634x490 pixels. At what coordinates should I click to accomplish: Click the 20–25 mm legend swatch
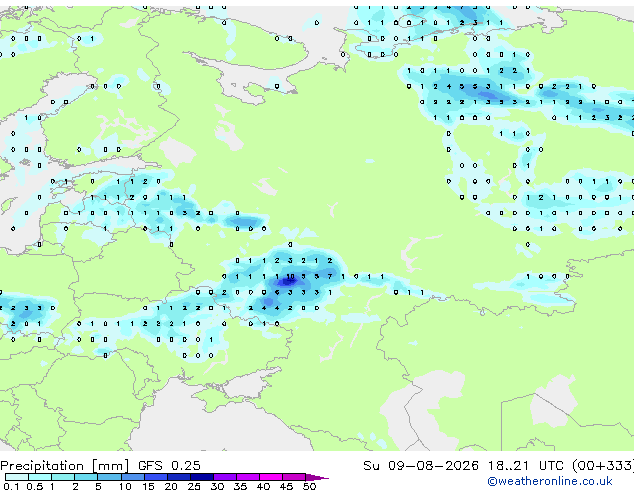(179, 477)
